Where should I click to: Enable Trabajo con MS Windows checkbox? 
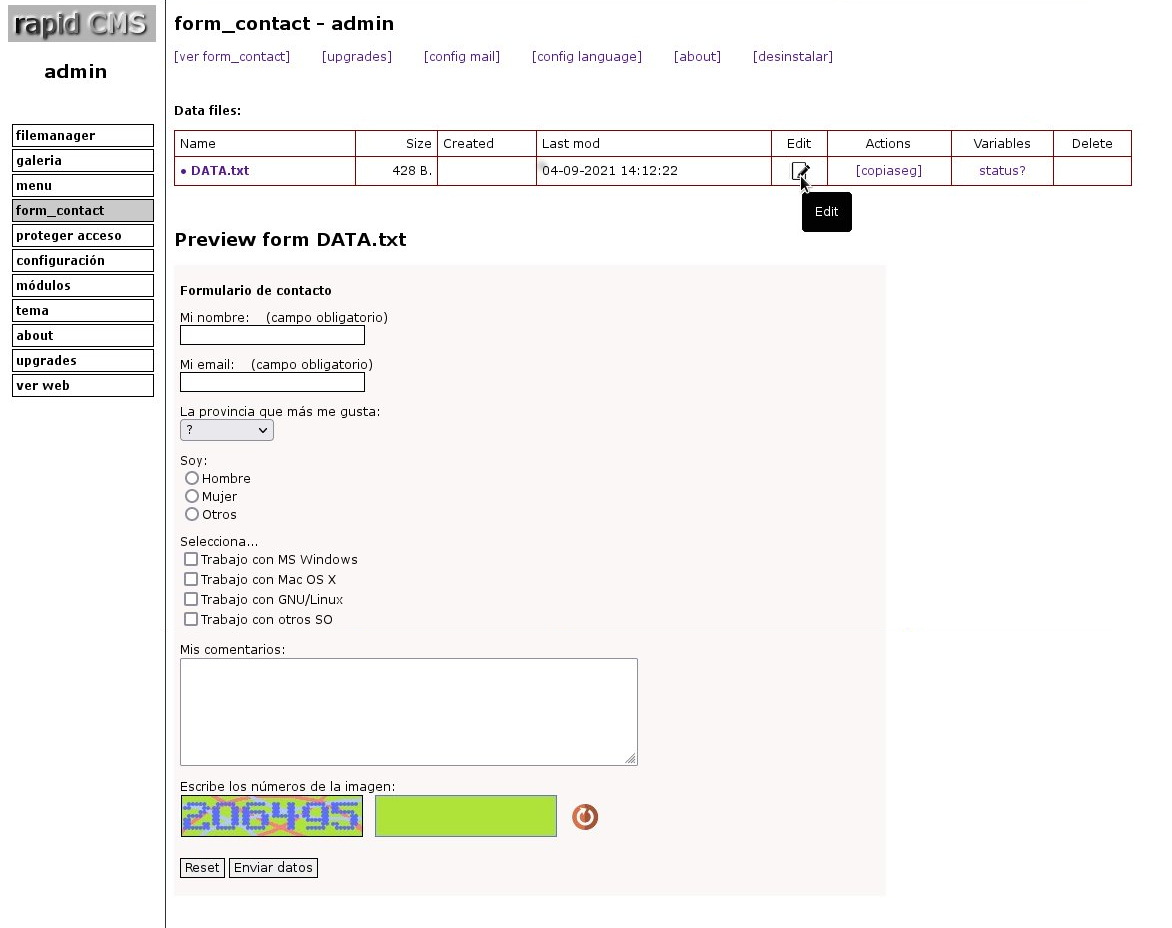tap(191, 559)
